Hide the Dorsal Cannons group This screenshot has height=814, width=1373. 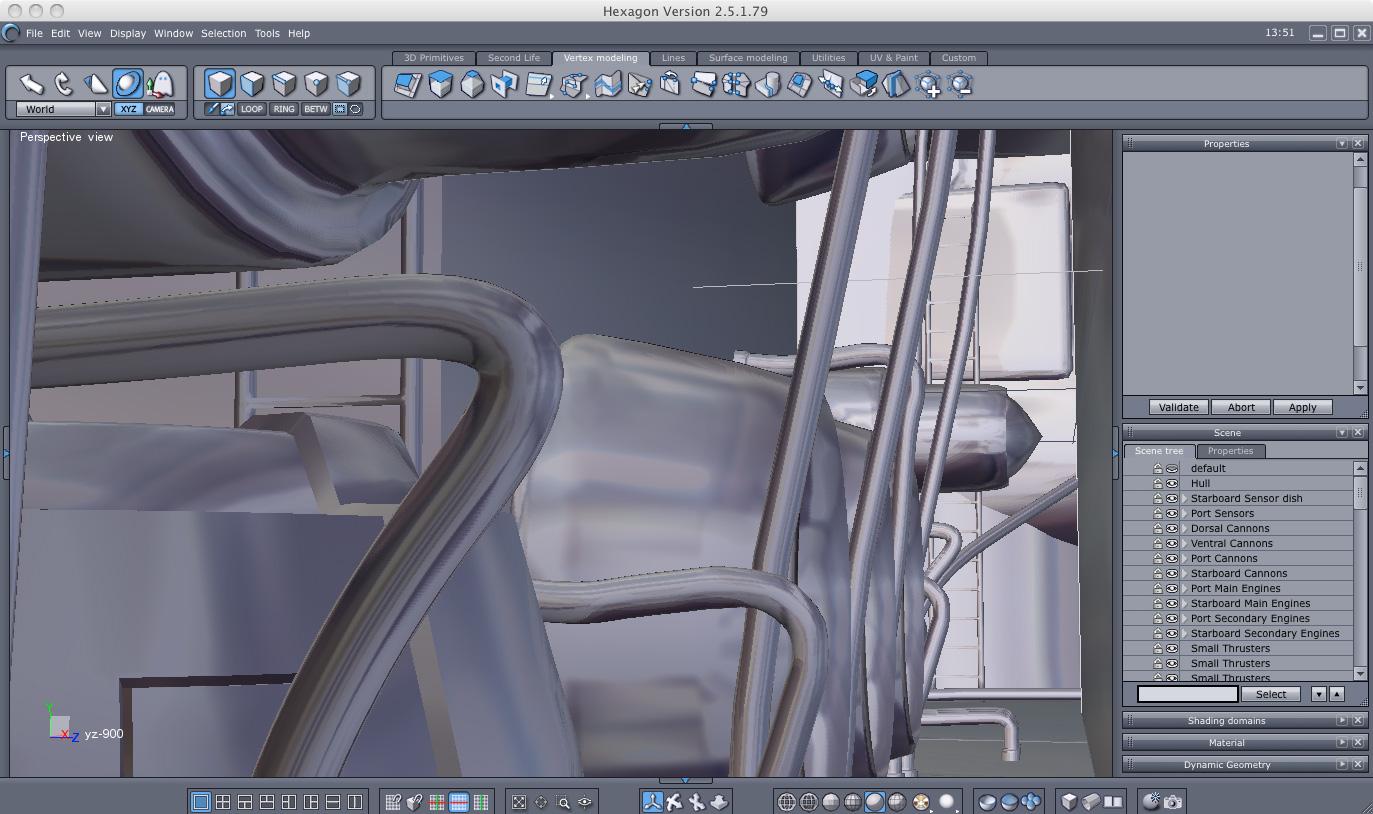point(1172,528)
